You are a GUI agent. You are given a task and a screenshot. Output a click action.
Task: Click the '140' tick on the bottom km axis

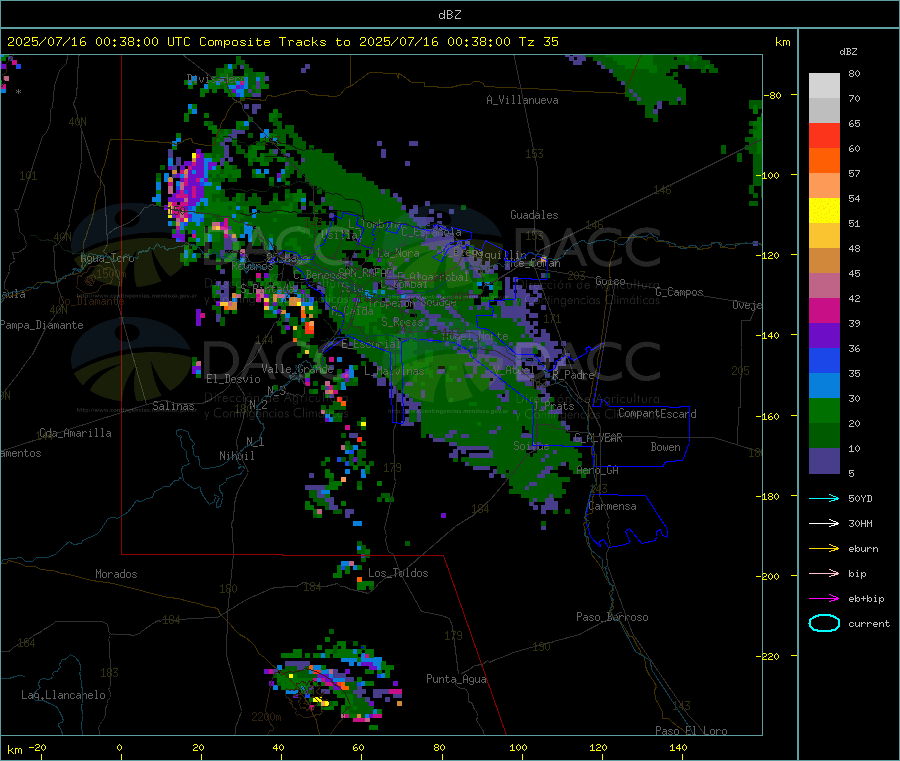pyautogui.click(x=678, y=747)
